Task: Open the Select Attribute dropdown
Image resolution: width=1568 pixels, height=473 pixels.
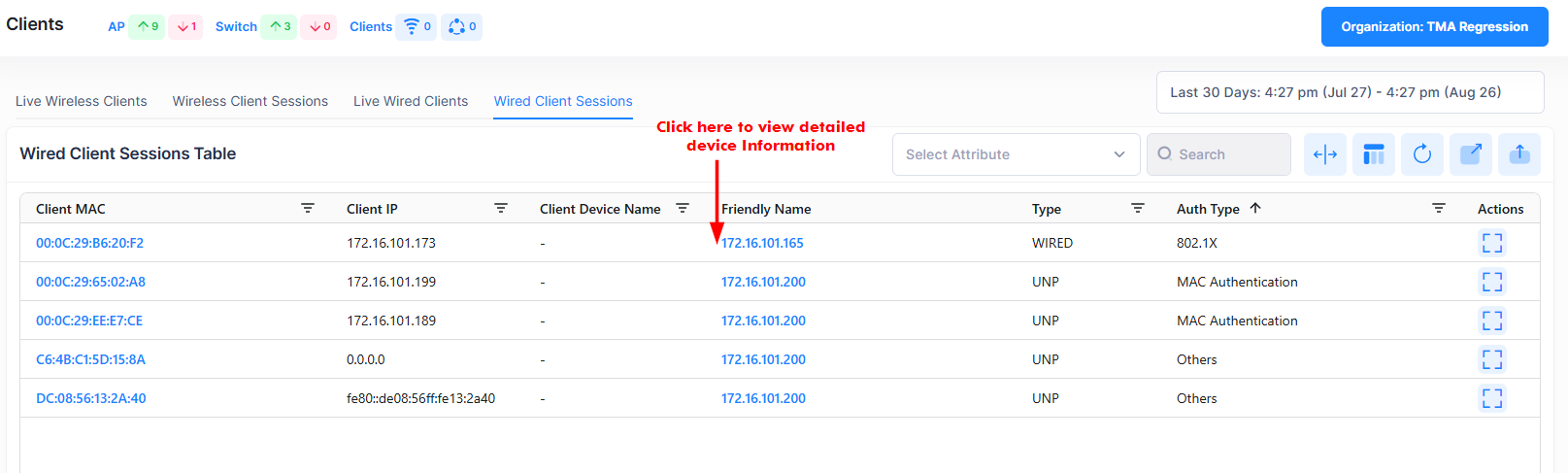Action: pos(1015,154)
